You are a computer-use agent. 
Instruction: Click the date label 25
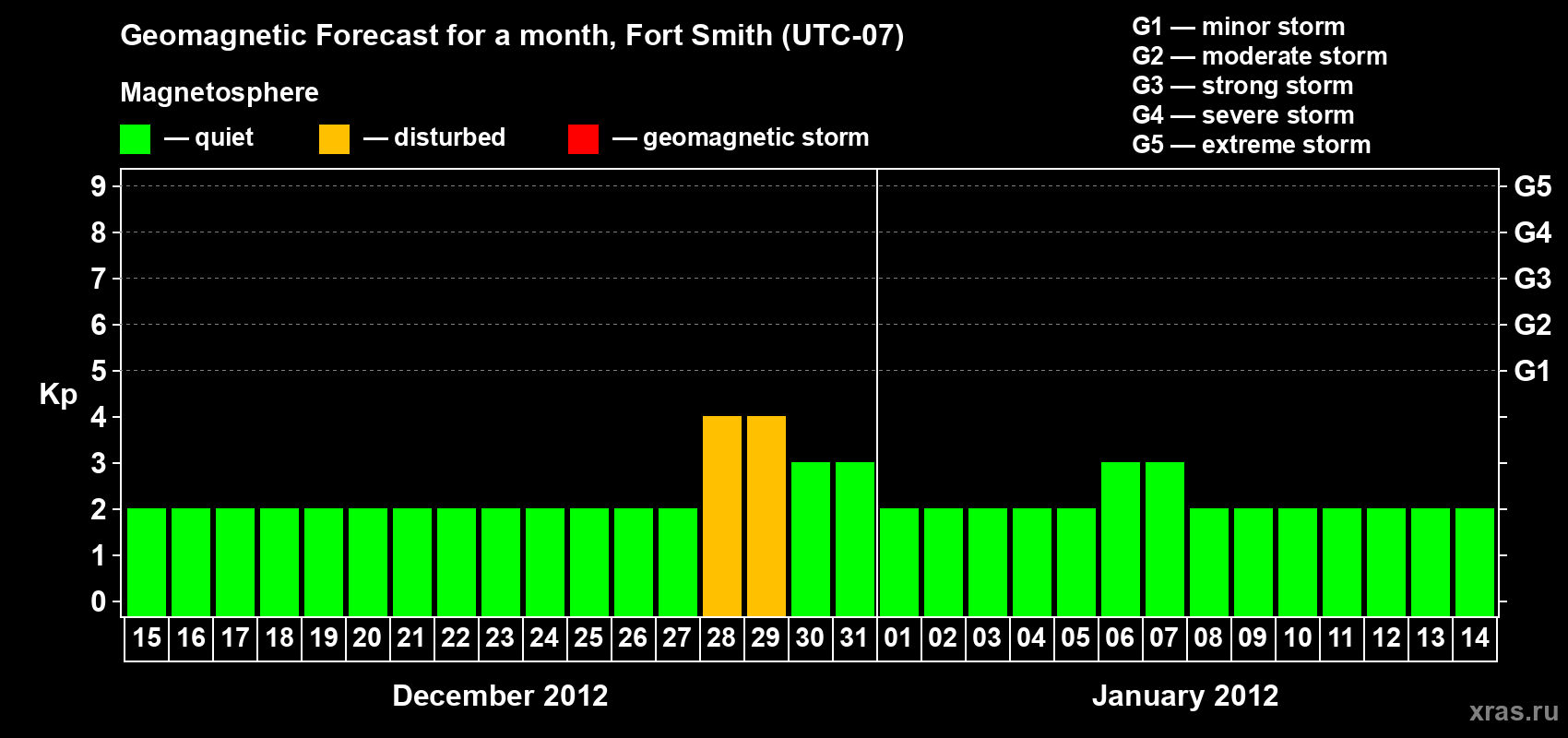(x=588, y=637)
